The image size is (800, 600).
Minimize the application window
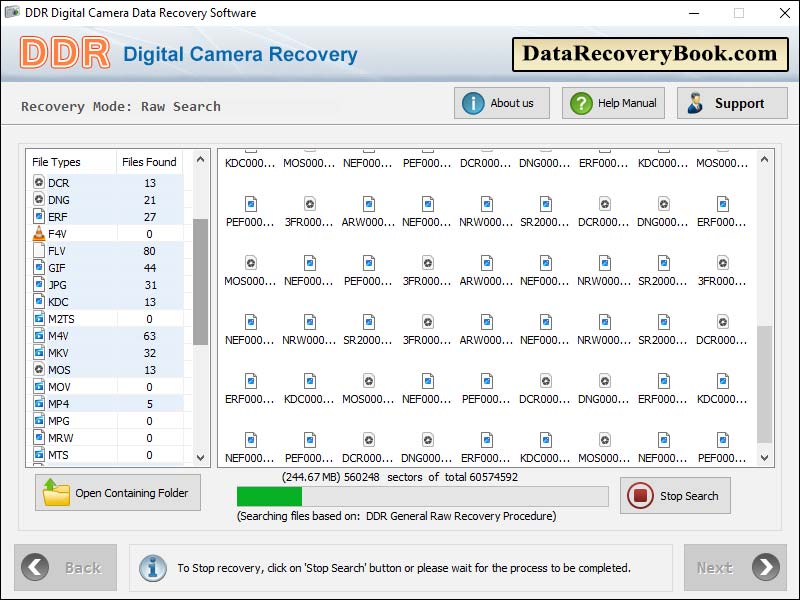694,13
